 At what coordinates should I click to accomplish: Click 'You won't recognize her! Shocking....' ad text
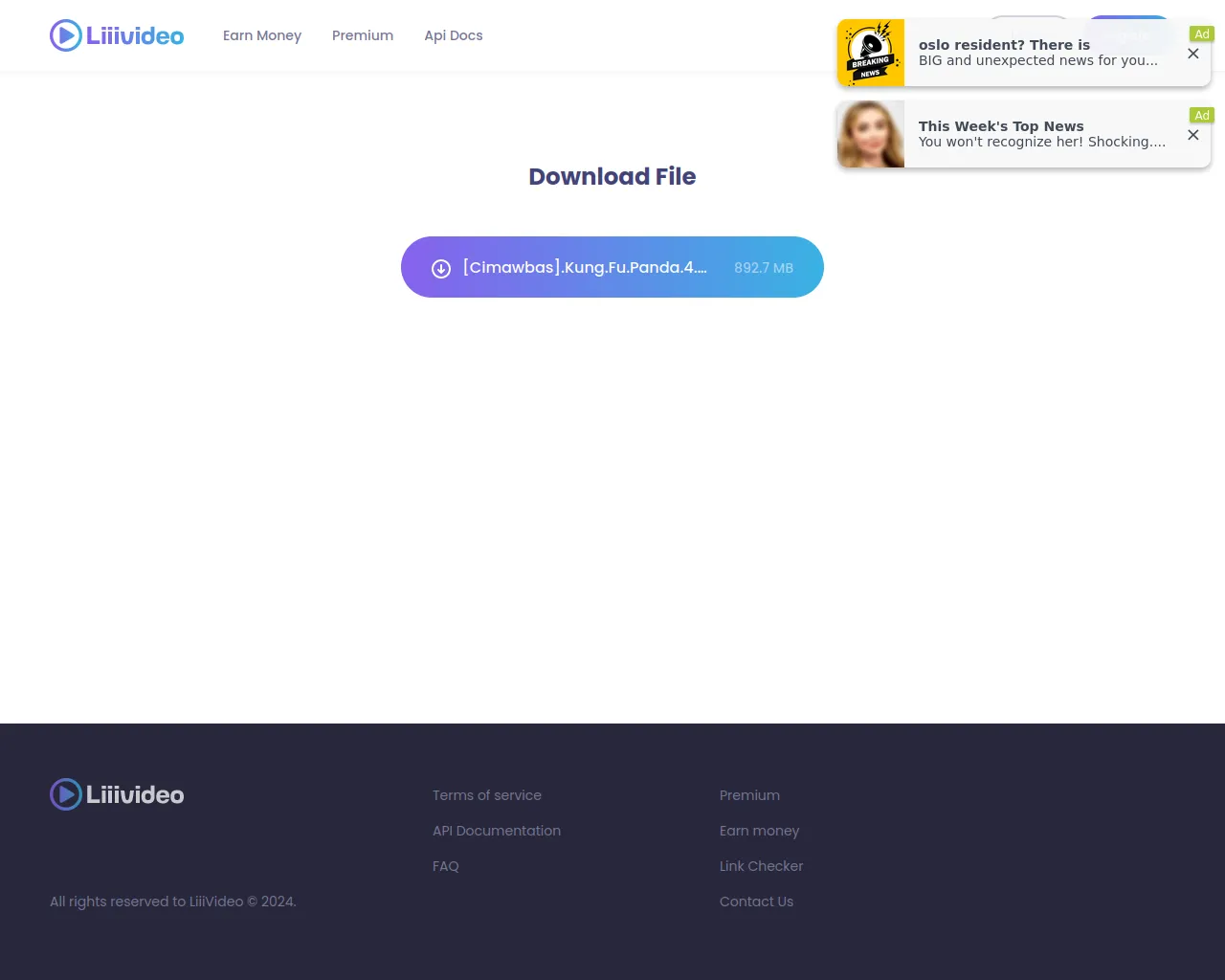(x=1042, y=142)
